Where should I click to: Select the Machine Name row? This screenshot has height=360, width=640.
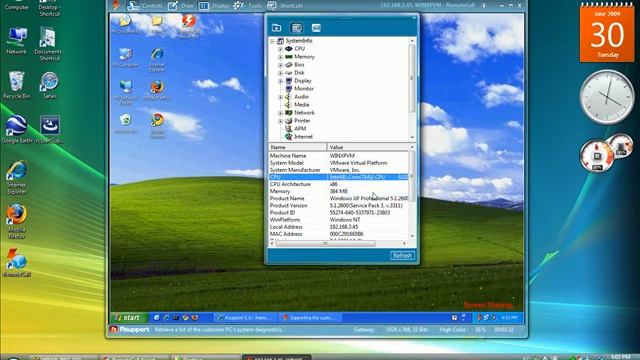click(338, 156)
